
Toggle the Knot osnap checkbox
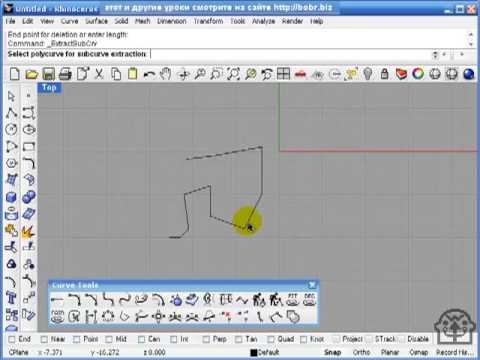click(x=303, y=339)
